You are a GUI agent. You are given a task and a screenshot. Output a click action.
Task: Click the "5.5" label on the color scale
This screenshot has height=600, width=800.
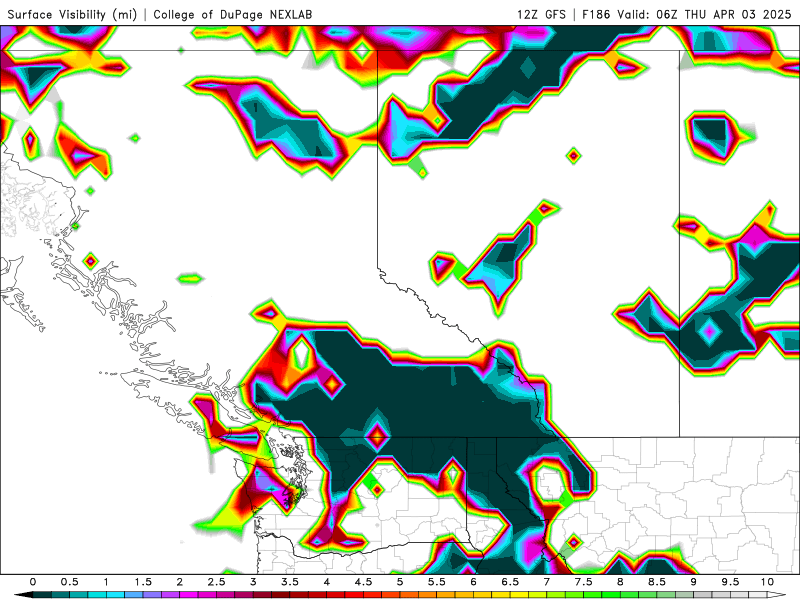[x=437, y=582]
